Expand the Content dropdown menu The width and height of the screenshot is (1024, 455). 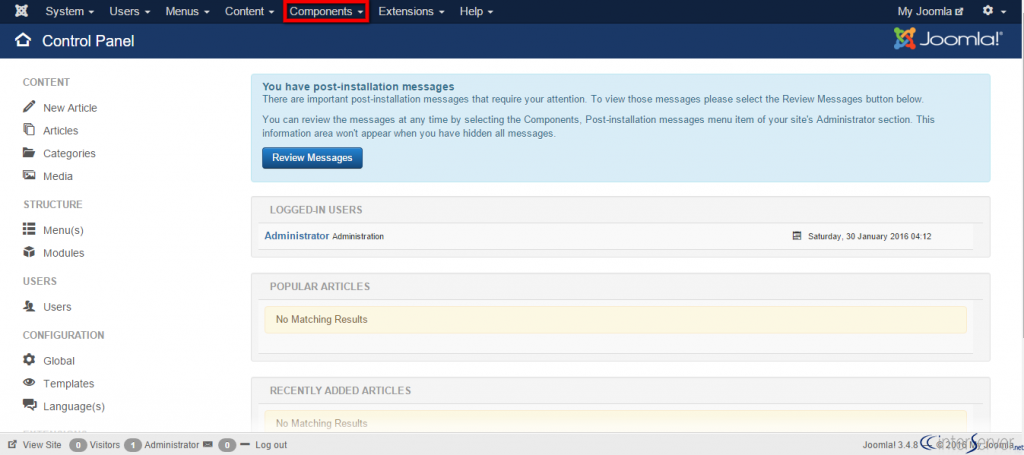tap(249, 11)
